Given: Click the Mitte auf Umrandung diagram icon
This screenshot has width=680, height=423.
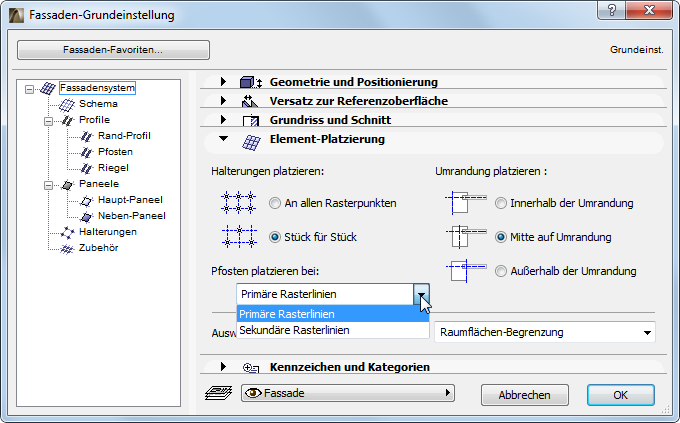Looking at the screenshot, I should tap(466, 236).
